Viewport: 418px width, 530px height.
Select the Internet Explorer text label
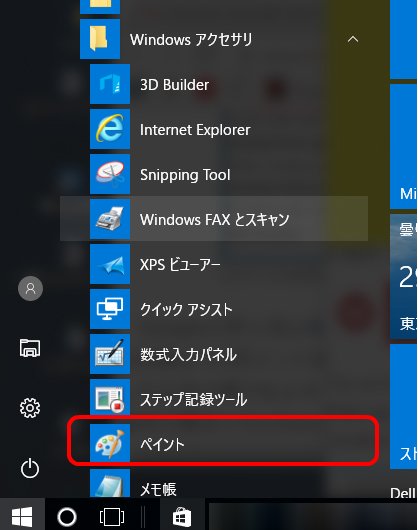195,130
